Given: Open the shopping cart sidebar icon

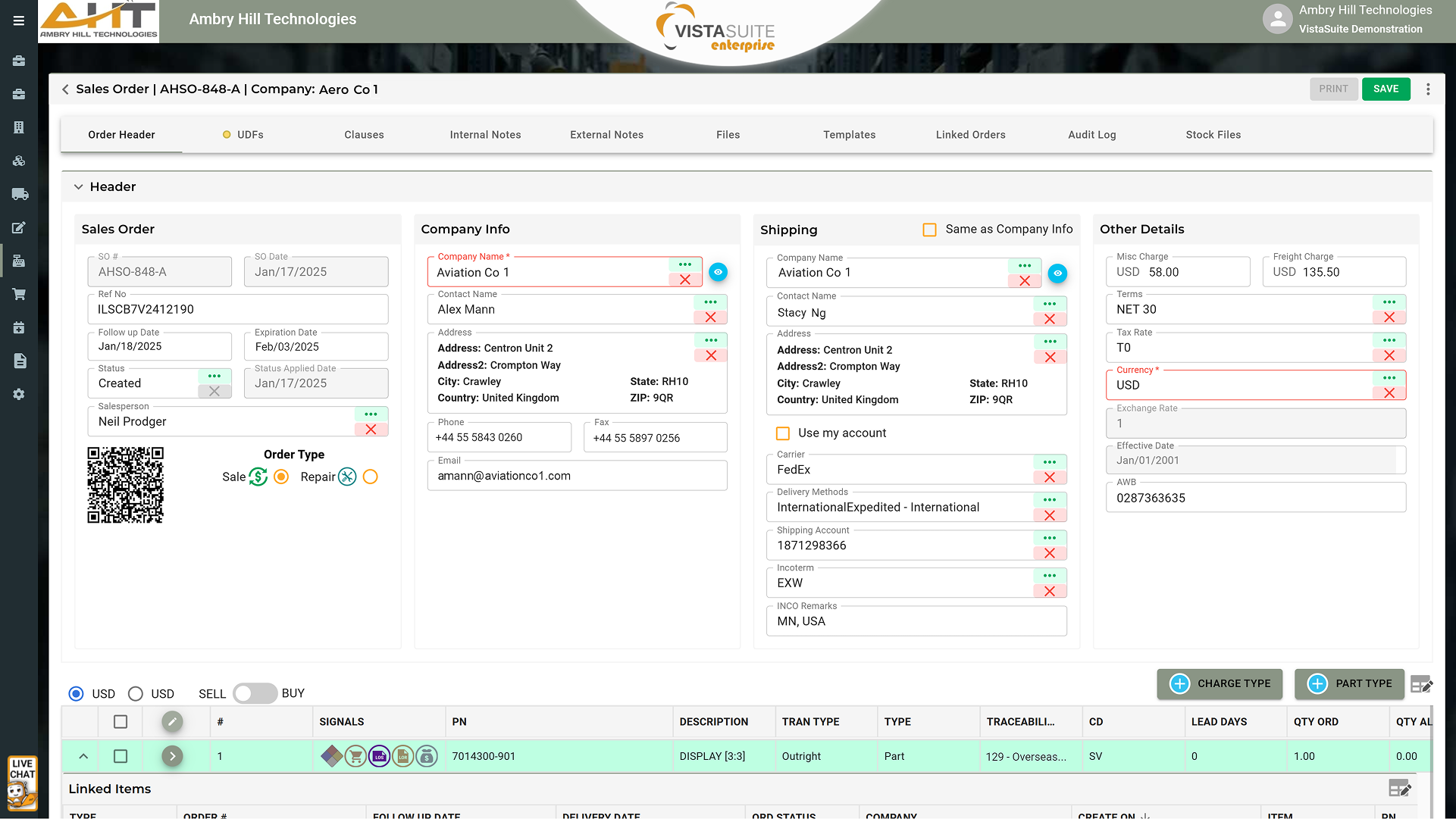Looking at the screenshot, I should (x=20, y=294).
